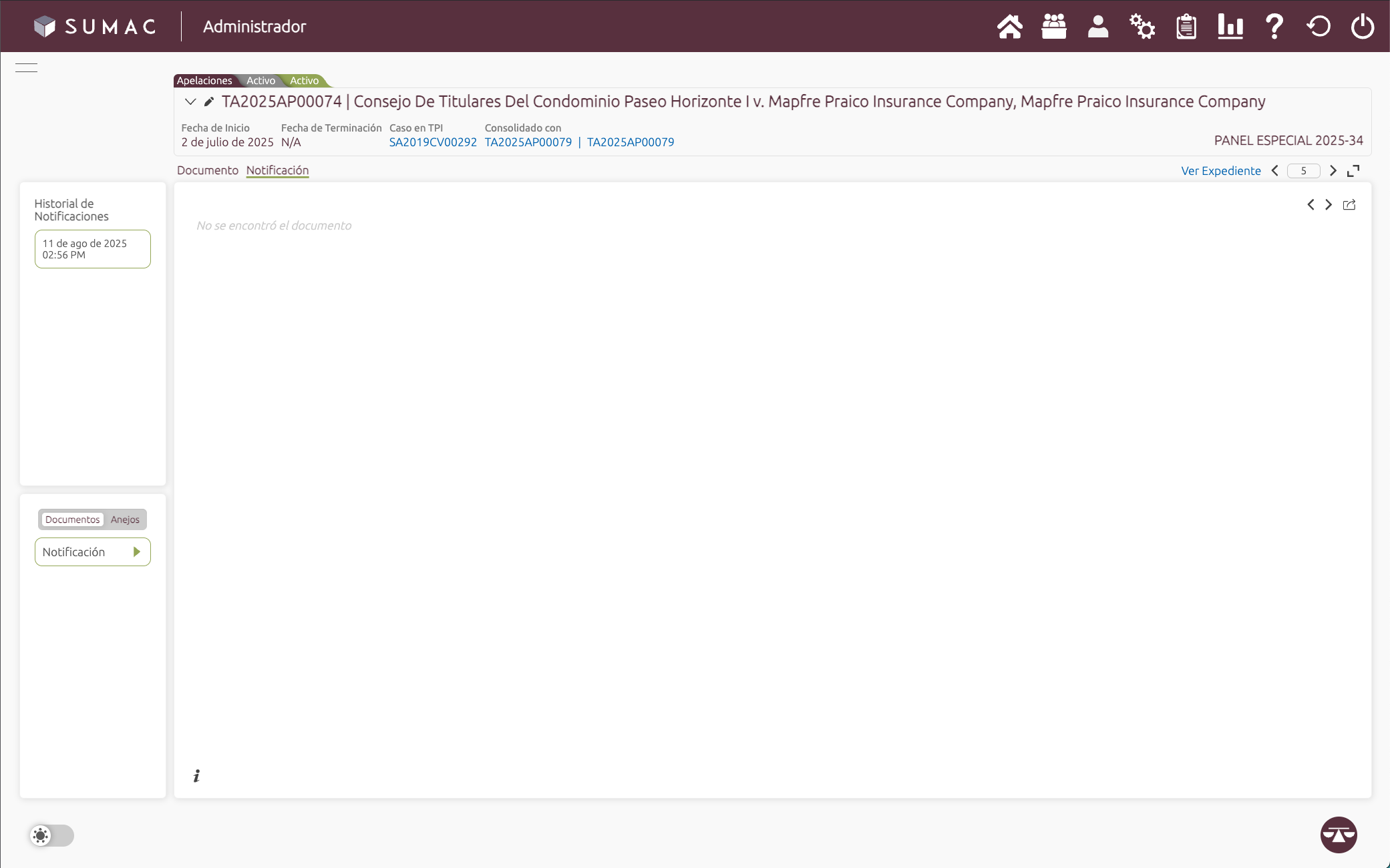Open linked case SA2019CV00292
The width and height of the screenshot is (1390, 868).
(x=433, y=142)
